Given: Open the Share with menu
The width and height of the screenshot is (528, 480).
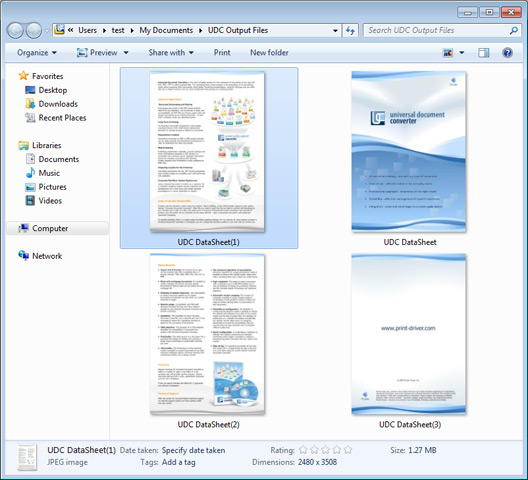Looking at the screenshot, I should (x=171, y=53).
